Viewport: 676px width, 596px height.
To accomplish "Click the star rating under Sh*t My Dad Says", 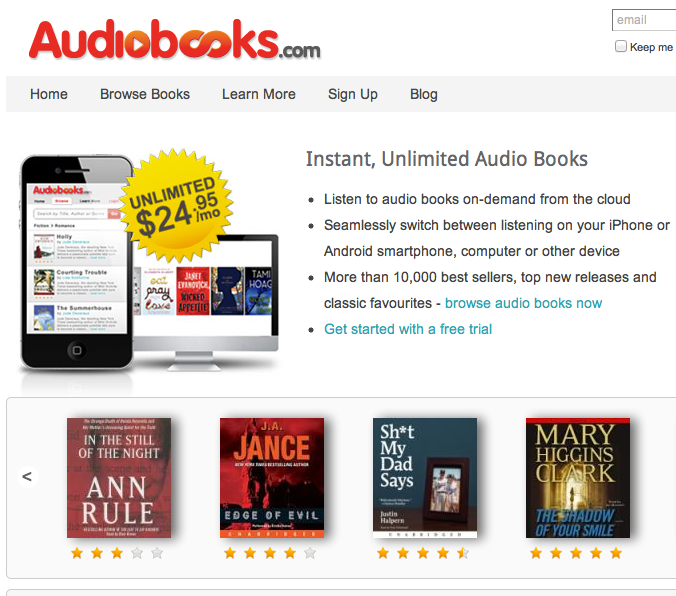I will coord(423,553).
